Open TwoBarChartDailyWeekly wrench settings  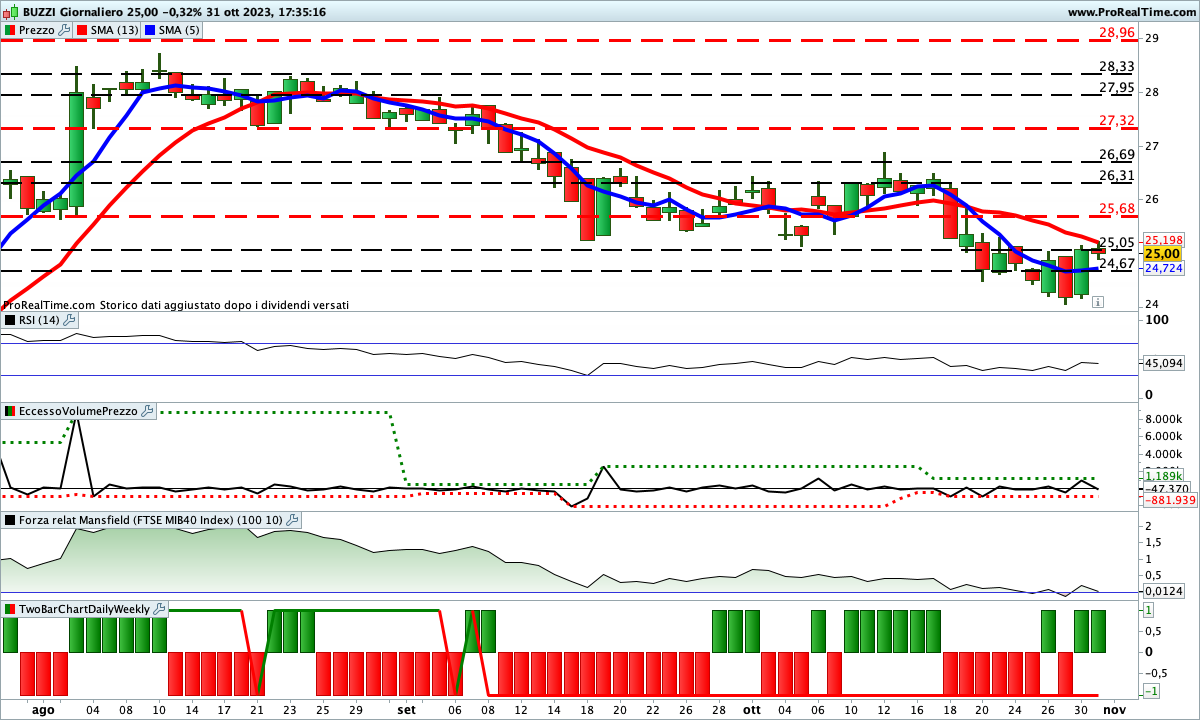point(160,608)
